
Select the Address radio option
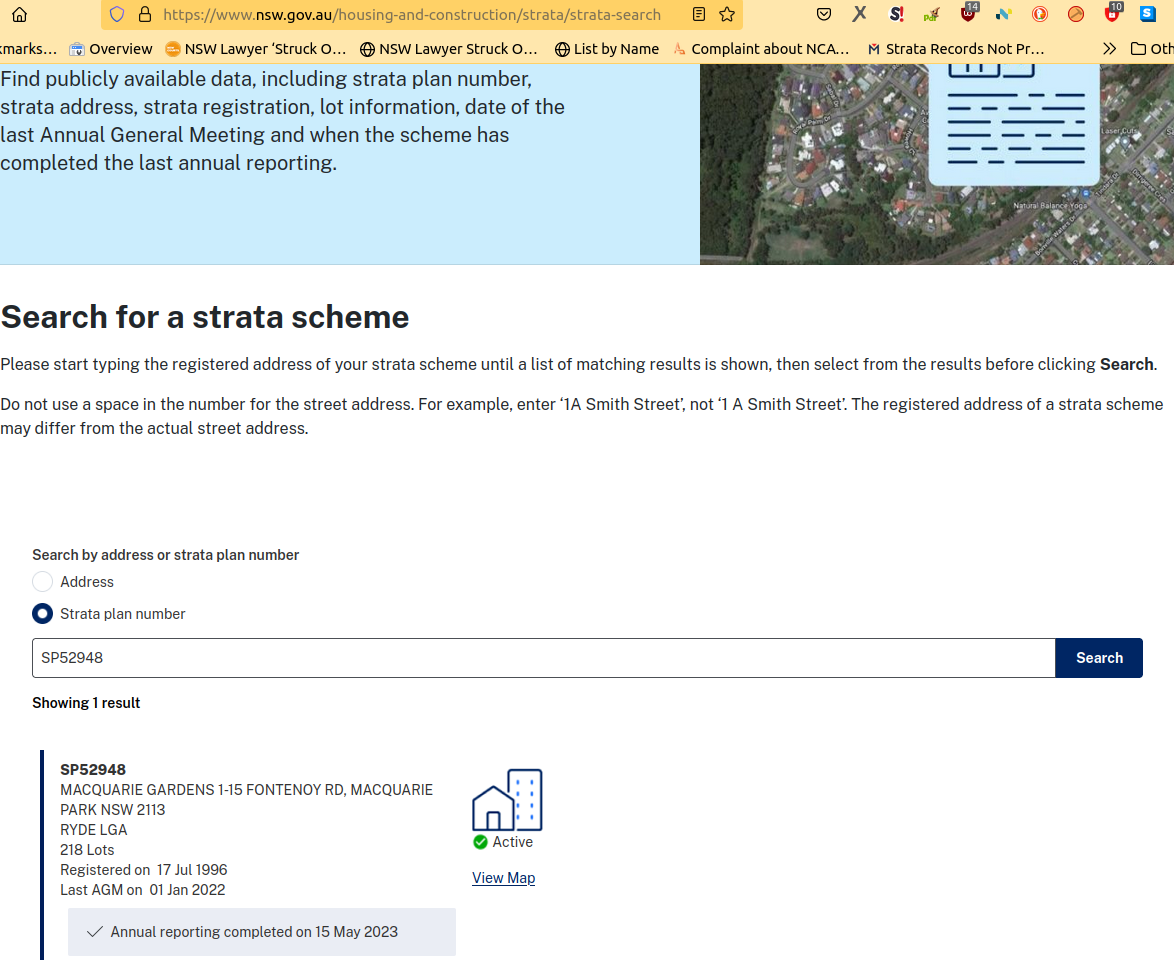(43, 582)
